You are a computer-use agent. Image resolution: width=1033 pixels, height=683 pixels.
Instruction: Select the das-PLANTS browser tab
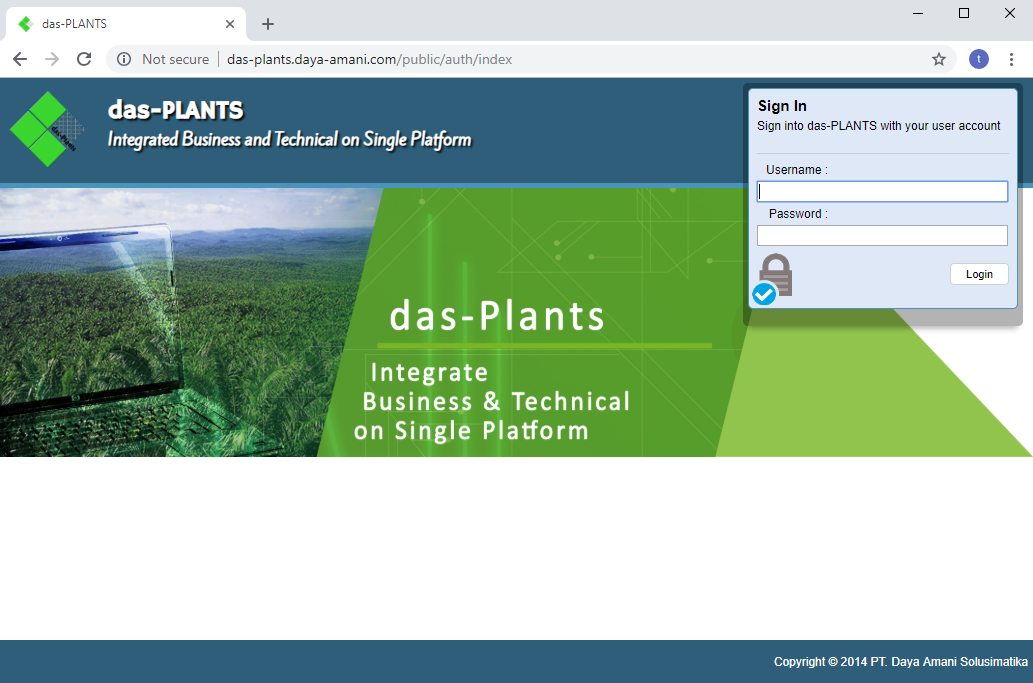pos(120,24)
